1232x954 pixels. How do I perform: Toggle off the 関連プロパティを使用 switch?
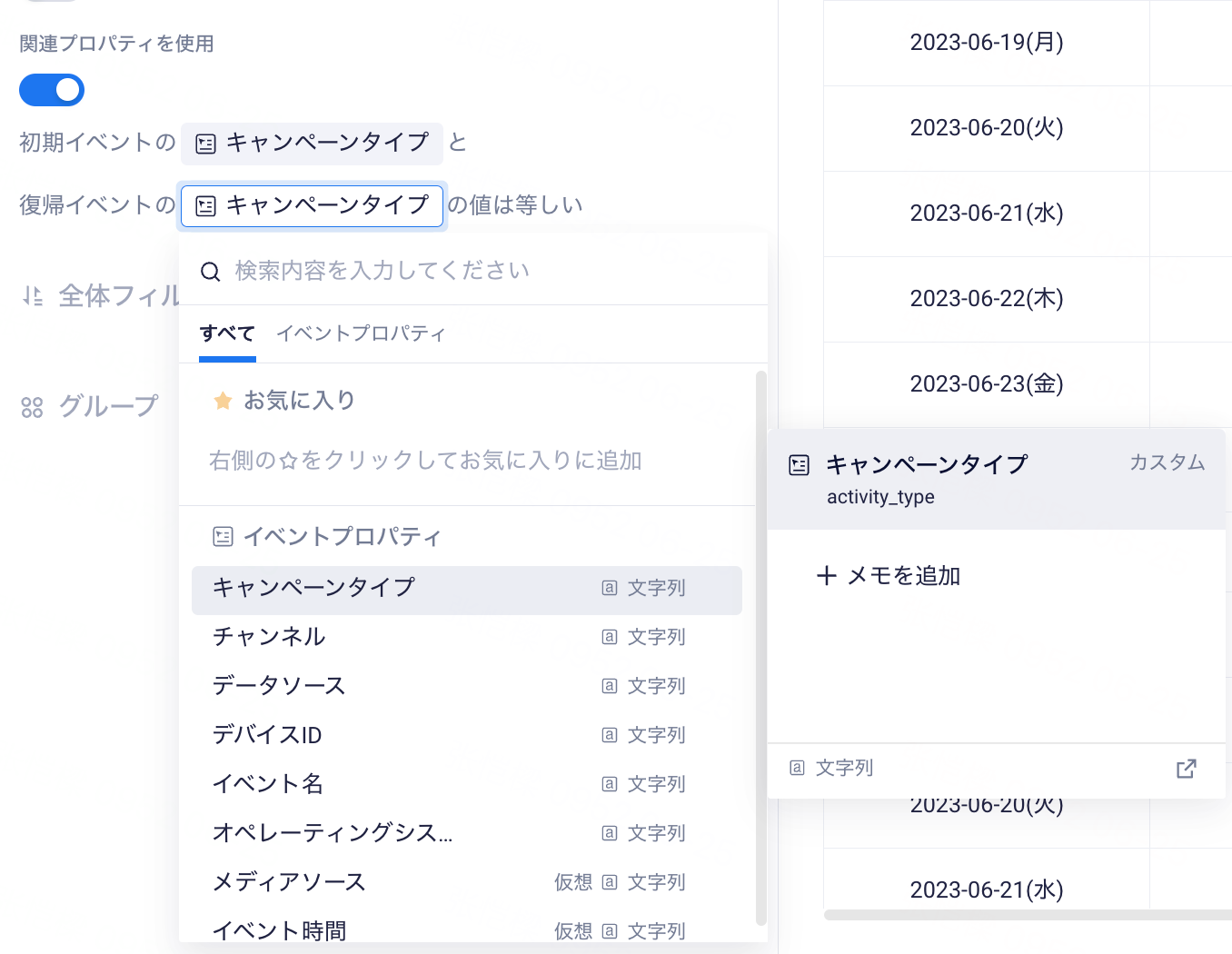tap(52, 90)
